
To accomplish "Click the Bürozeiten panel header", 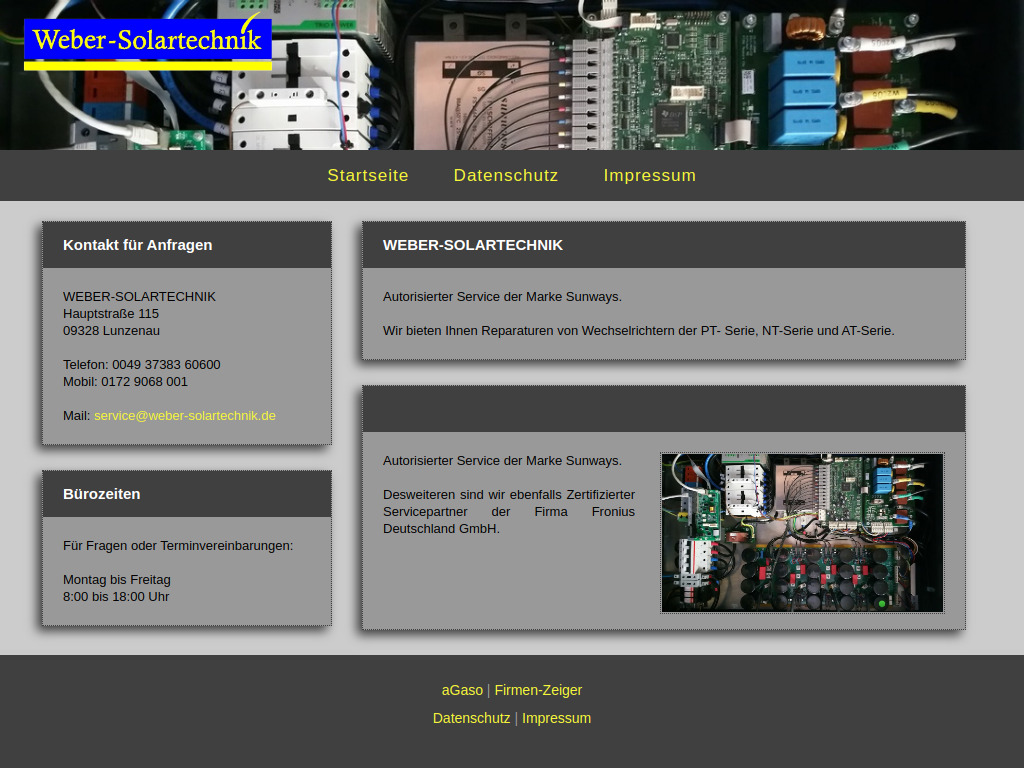I will click(102, 493).
